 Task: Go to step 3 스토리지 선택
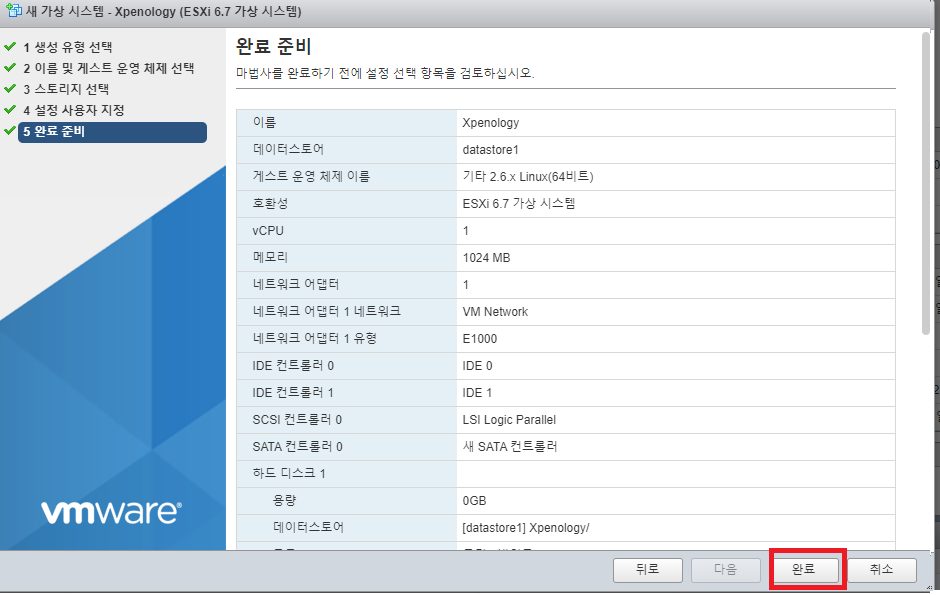(x=66, y=89)
